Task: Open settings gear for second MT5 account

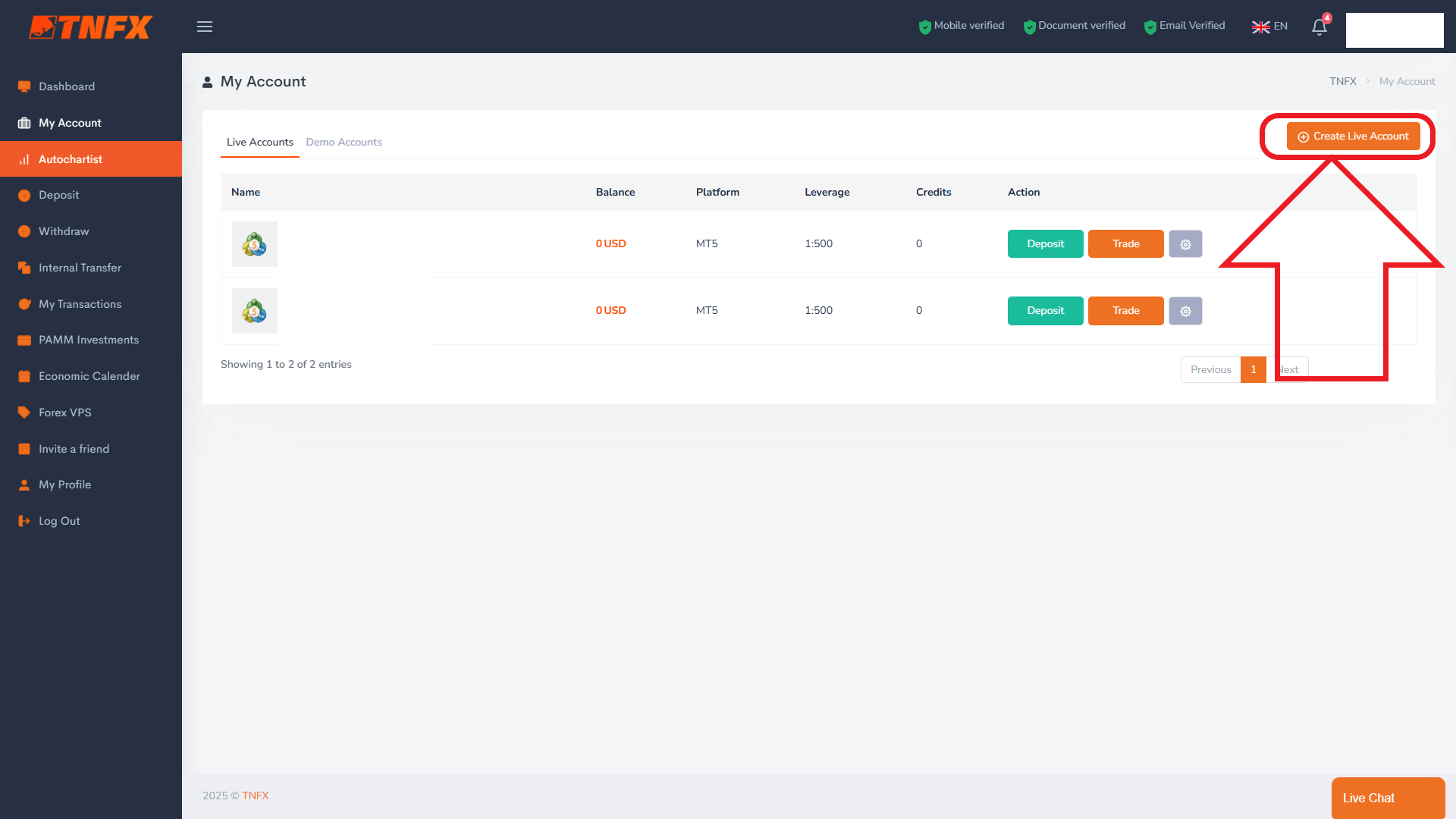Action: [x=1185, y=311]
